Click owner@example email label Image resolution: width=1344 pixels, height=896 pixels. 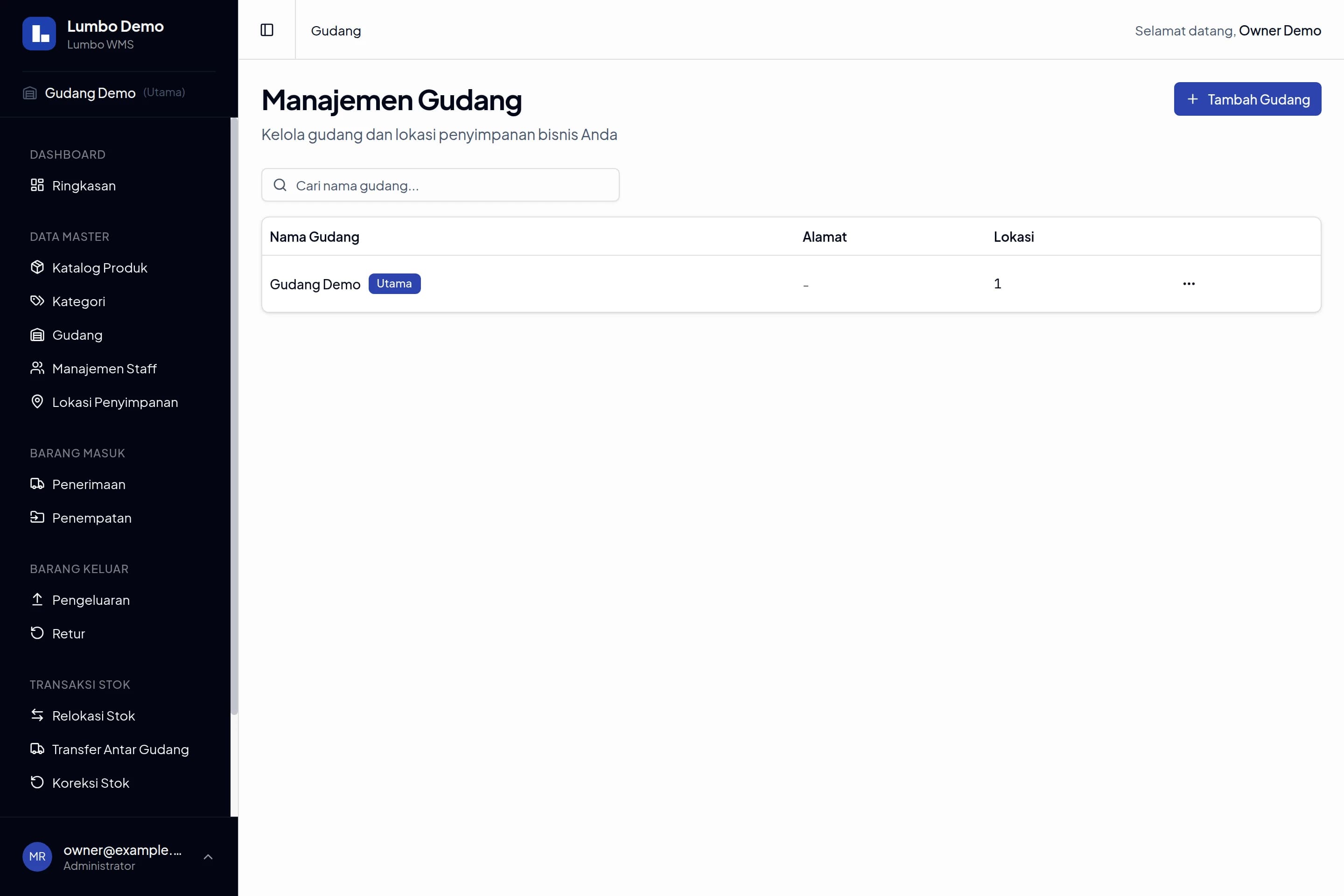(x=123, y=850)
